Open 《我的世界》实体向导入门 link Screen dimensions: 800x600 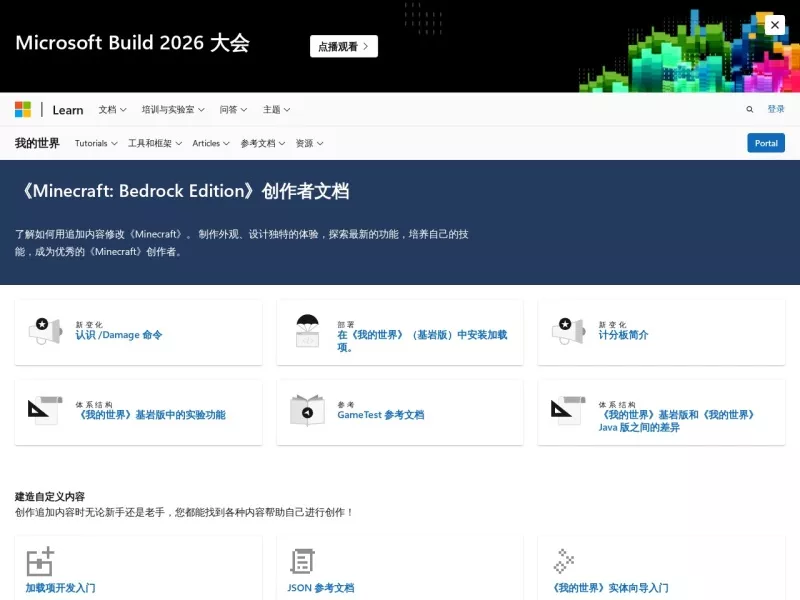[x=611, y=588]
